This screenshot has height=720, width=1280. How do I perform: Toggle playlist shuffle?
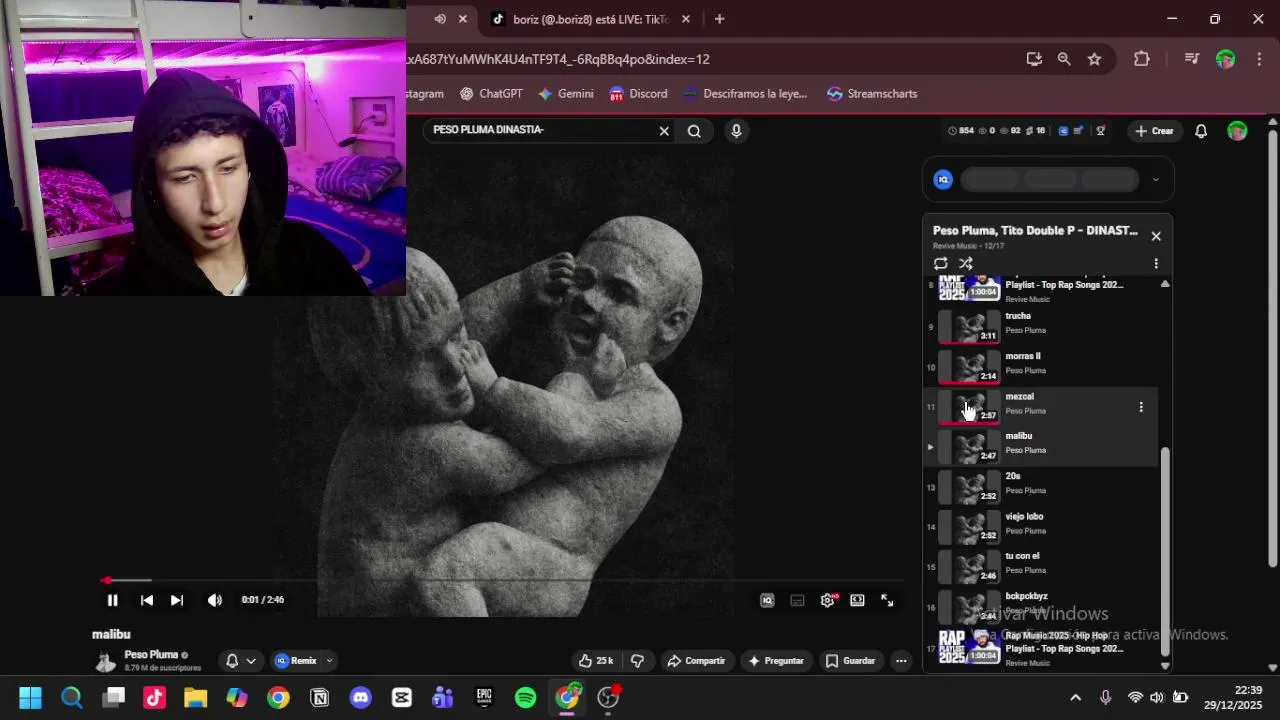tap(966, 264)
